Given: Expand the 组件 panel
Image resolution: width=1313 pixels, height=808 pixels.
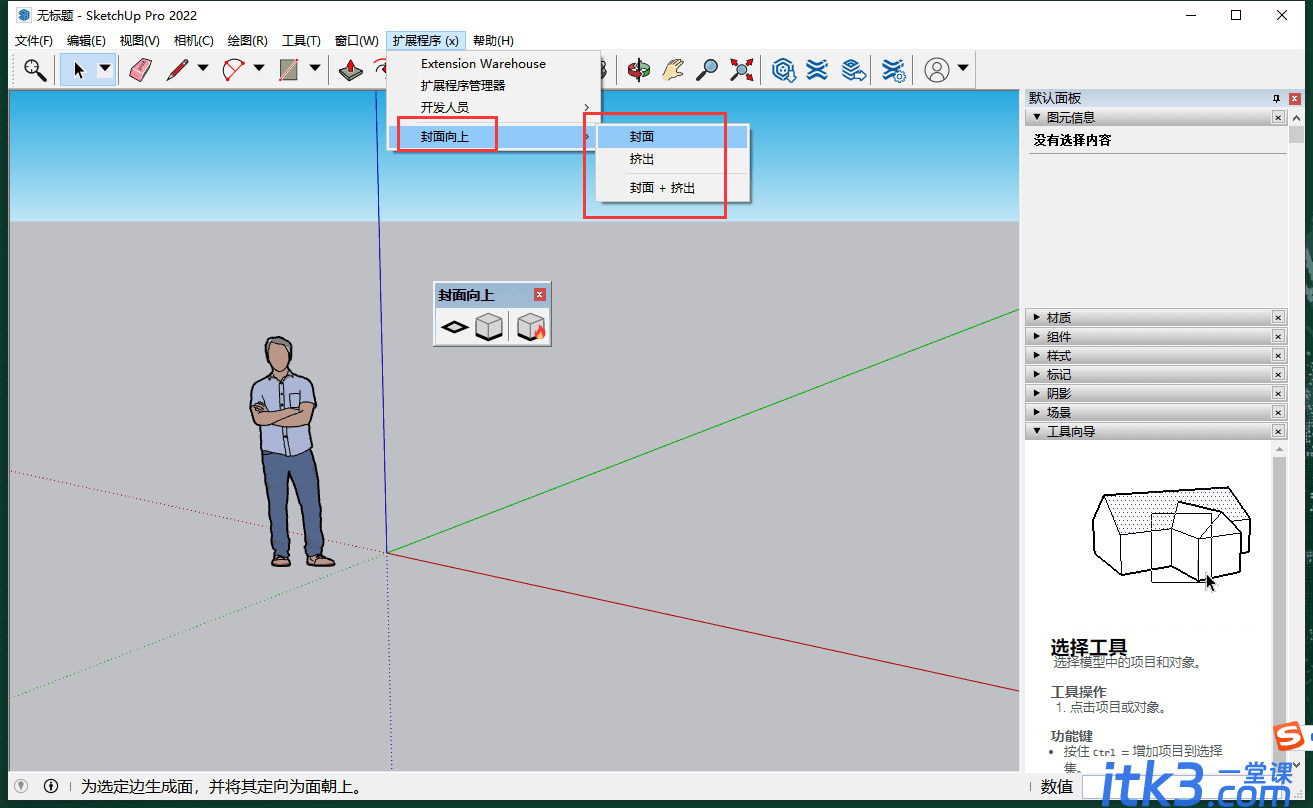Looking at the screenshot, I should [1037, 336].
